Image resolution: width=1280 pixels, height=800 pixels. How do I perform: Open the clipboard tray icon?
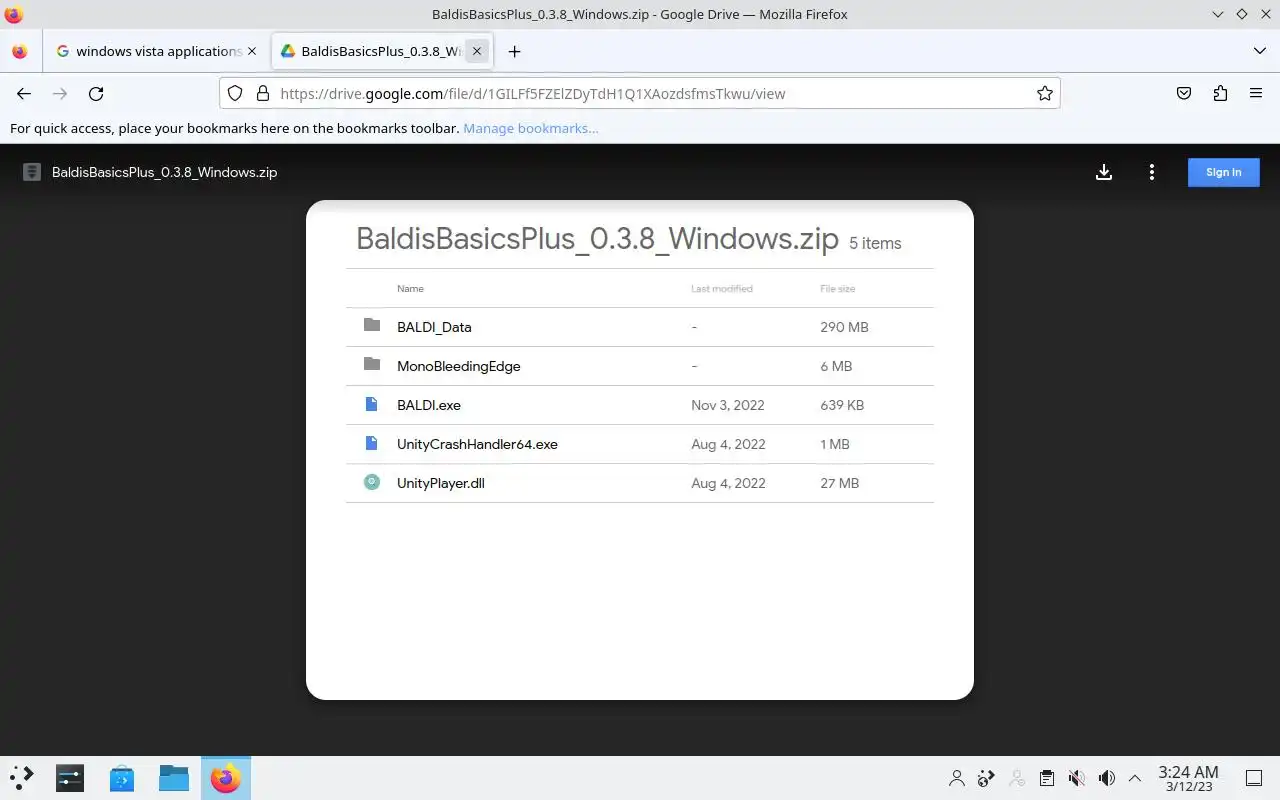(1046, 778)
